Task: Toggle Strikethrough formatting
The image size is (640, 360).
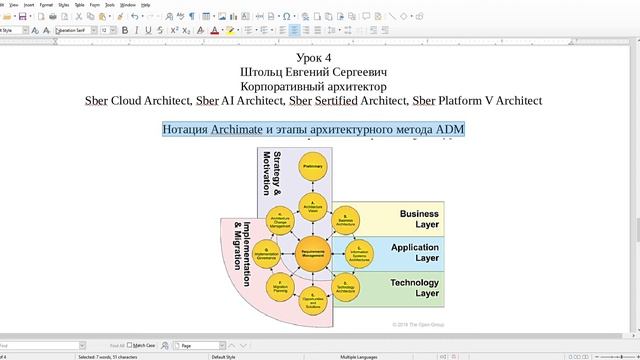Action: pyautogui.click(x=160, y=30)
